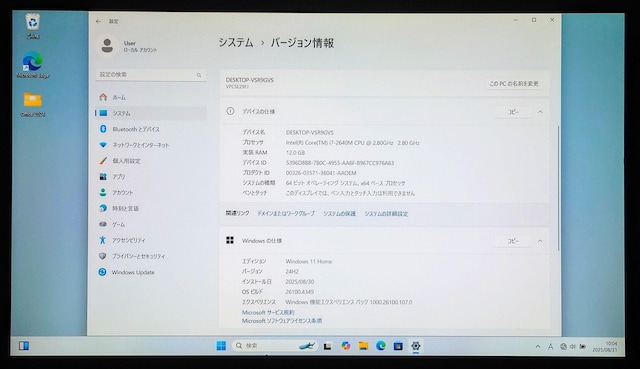The image size is (640, 369).
Task: Click the 時刻と言語 globe icon
Action: [x=103, y=208]
